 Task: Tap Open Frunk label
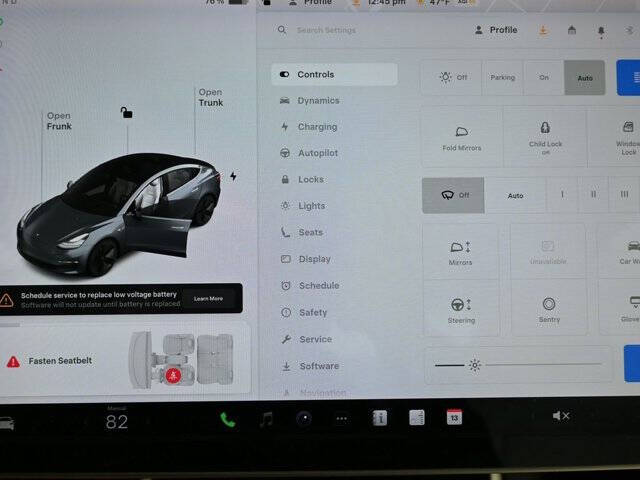[59, 121]
